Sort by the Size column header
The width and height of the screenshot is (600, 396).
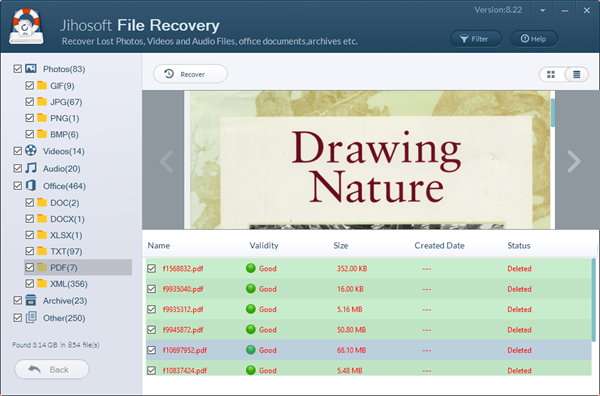341,246
